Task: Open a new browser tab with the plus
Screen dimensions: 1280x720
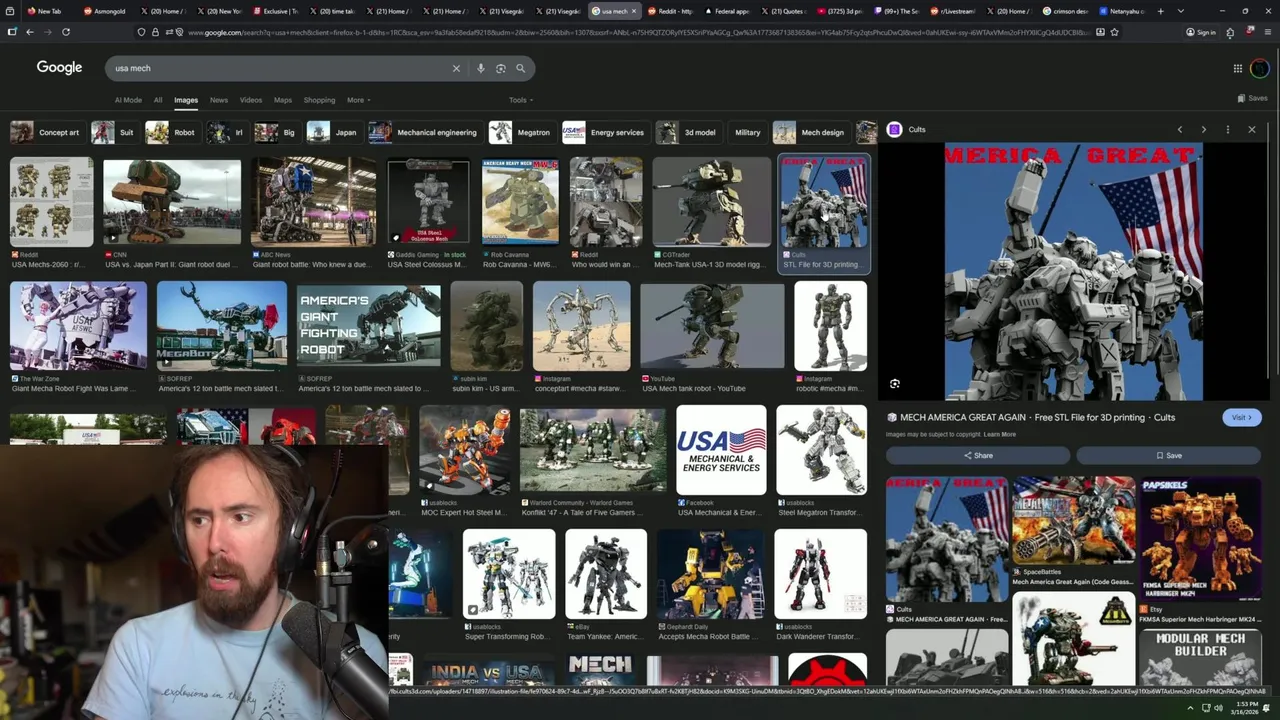Action: 1160,11
